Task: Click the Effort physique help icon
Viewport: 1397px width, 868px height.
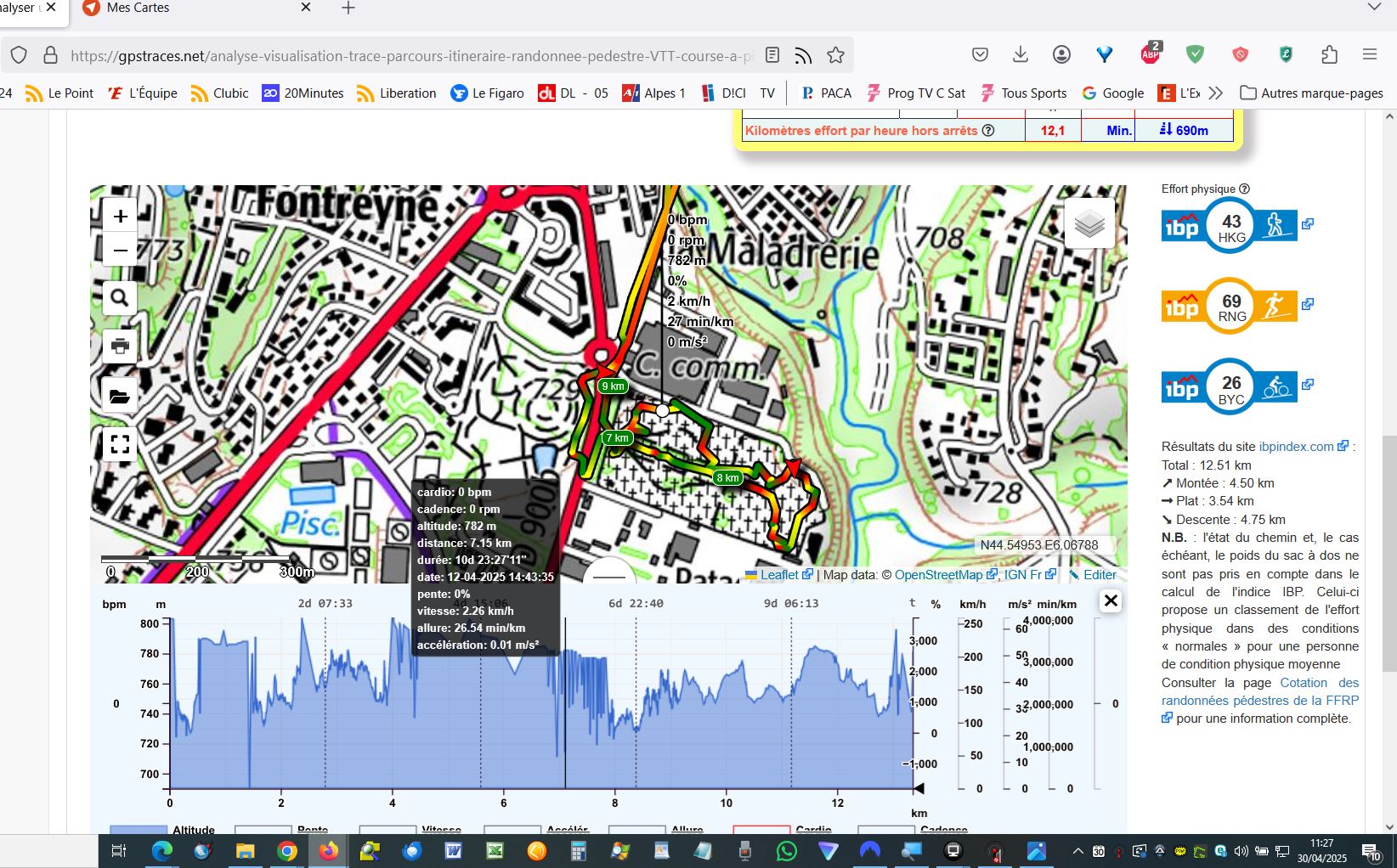Action: (x=1245, y=189)
